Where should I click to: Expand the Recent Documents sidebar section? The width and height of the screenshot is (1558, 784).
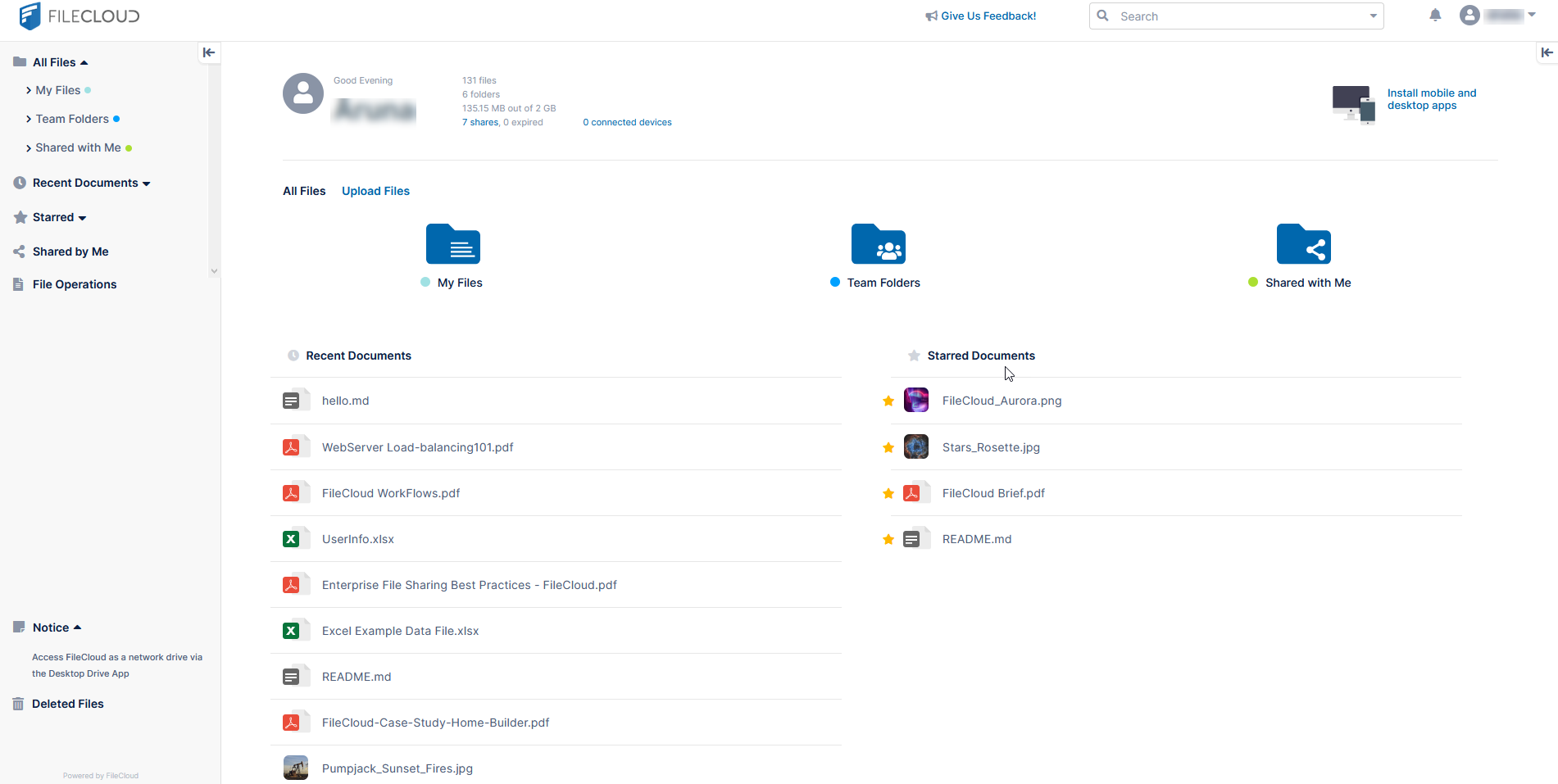coord(147,184)
